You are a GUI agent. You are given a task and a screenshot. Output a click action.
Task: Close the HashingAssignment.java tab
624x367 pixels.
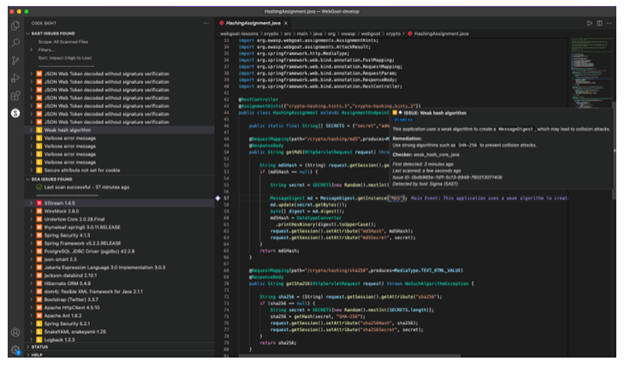pyautogui.click(x=286, y=23)
